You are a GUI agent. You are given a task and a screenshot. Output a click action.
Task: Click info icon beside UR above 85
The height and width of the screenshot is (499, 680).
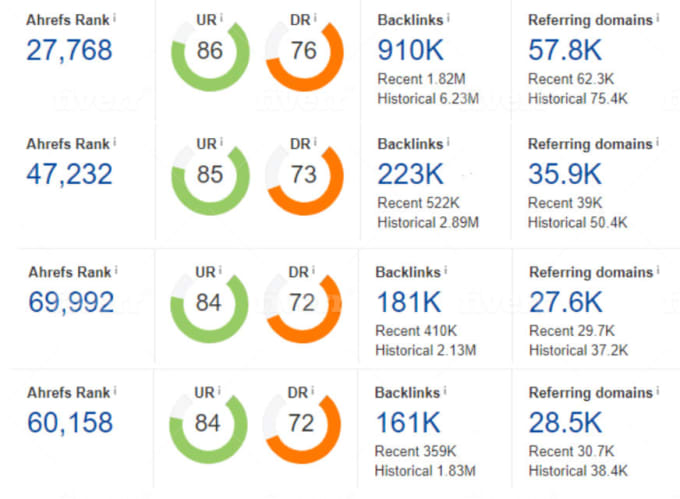(221, 142)
